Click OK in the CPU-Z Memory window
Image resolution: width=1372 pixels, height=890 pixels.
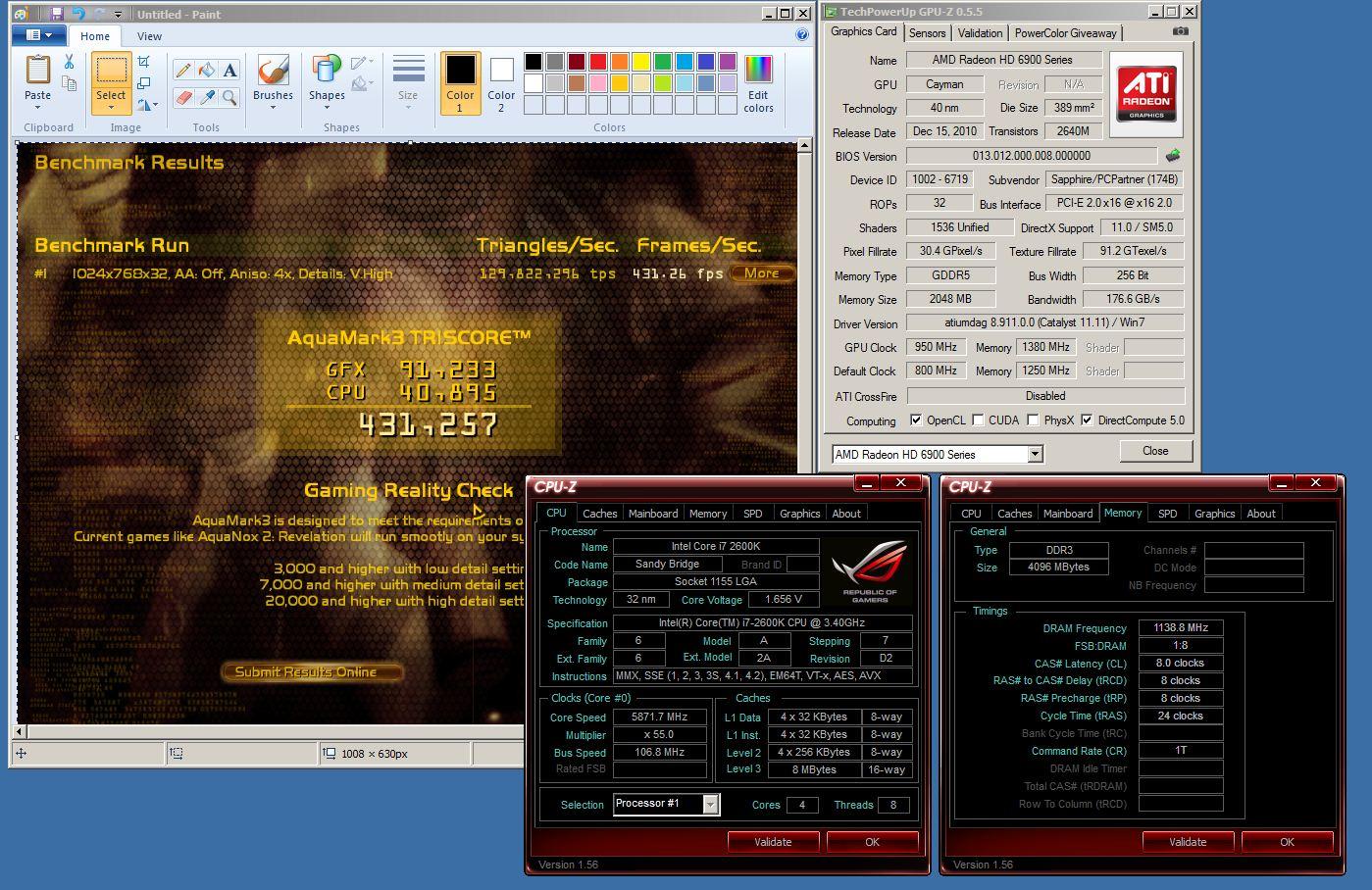1287,842
